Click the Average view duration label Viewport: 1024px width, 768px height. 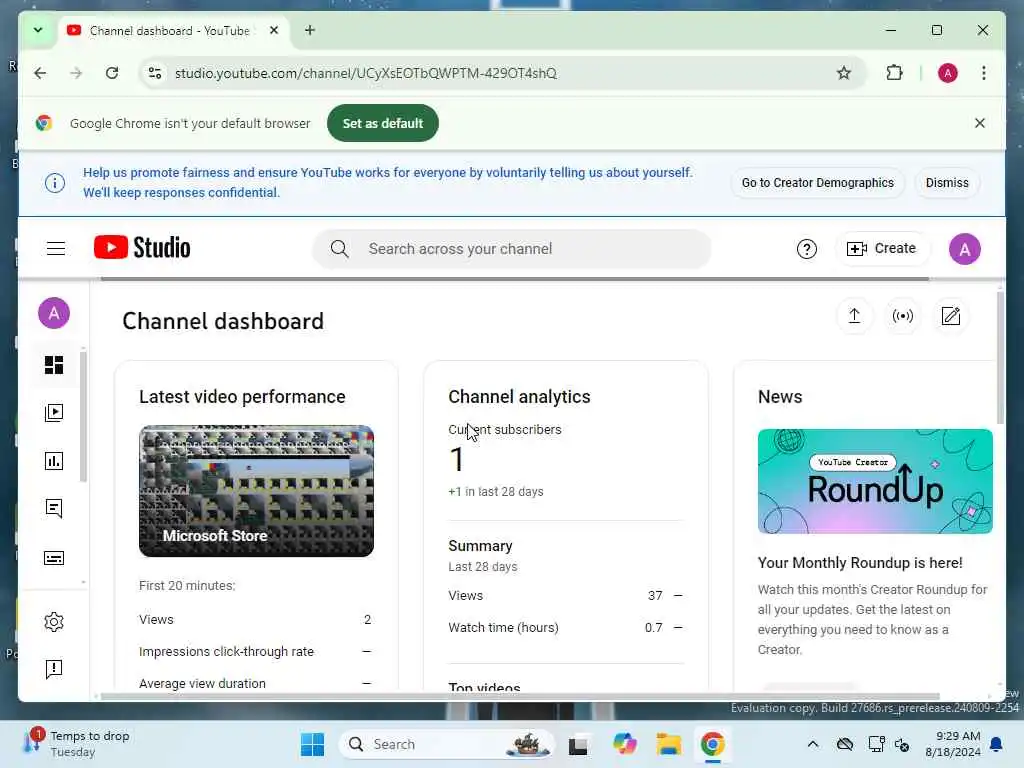[202, 684]
